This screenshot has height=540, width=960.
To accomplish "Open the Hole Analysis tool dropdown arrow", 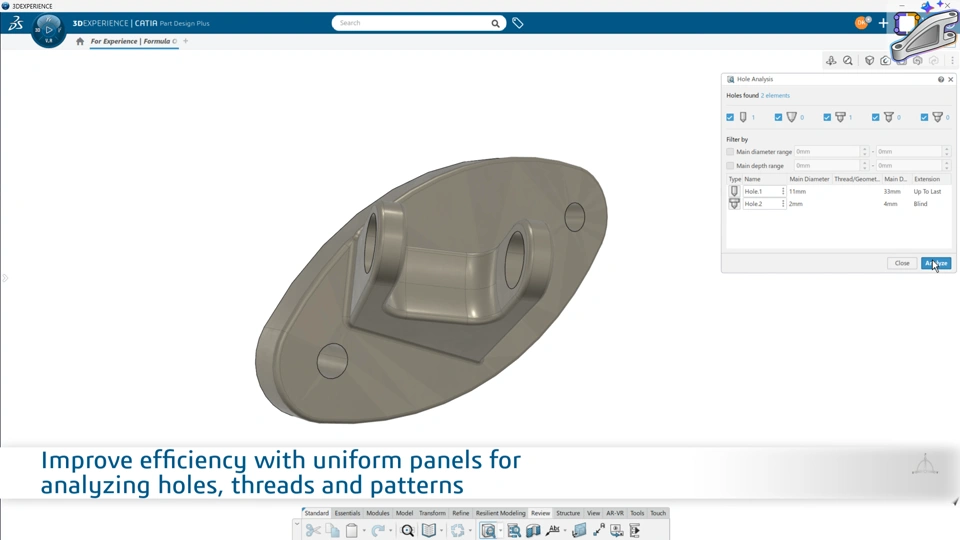I will (500, 531).
